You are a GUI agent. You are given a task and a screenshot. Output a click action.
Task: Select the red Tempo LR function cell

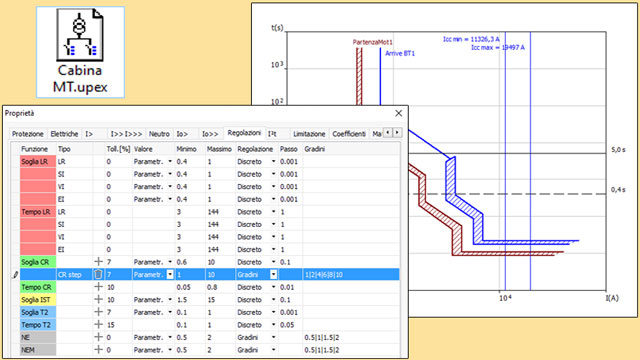tap(38, 212)
